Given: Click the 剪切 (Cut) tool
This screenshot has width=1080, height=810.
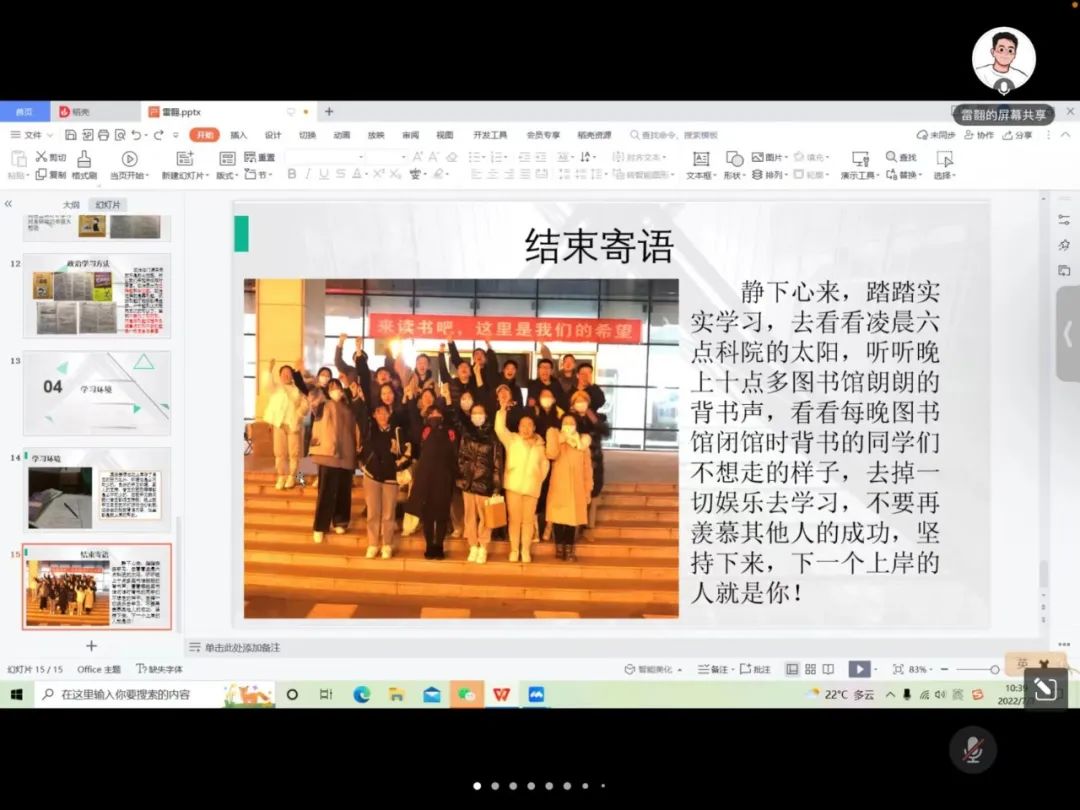Looking at the screenshot, I should pos(51,157).
